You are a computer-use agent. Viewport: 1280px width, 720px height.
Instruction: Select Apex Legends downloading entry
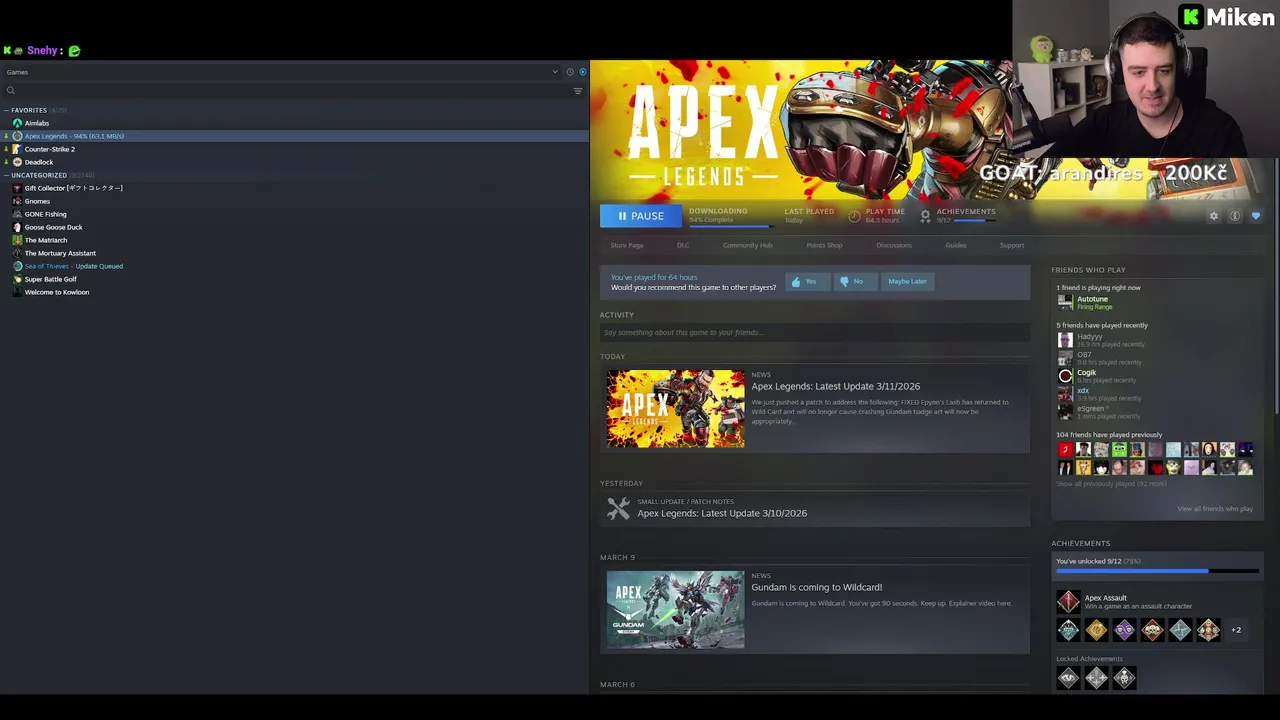coord(295,136)
